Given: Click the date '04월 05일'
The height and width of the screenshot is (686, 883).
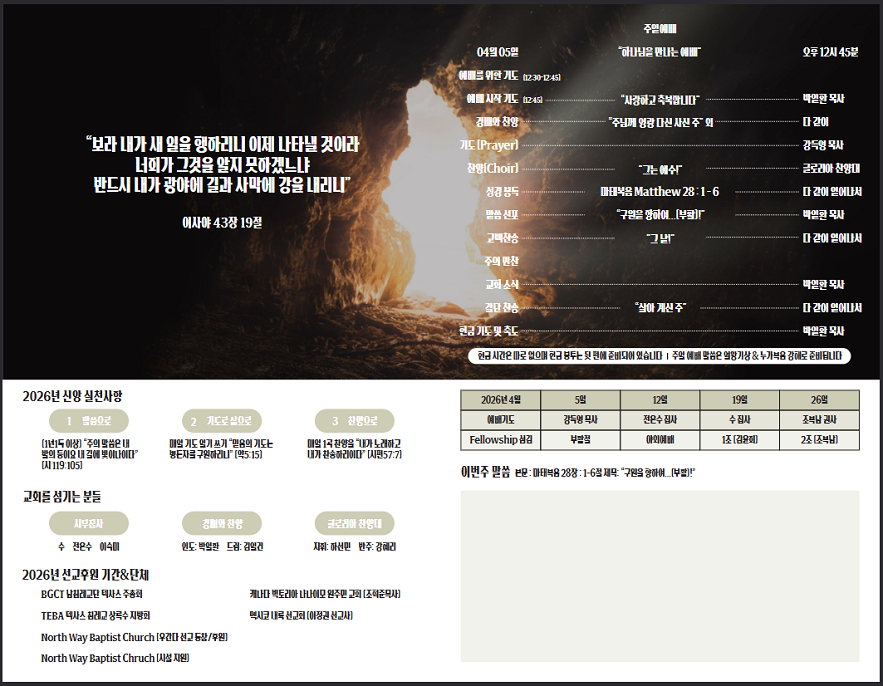Looking at the screenshot, I should [x=497, y=52].
